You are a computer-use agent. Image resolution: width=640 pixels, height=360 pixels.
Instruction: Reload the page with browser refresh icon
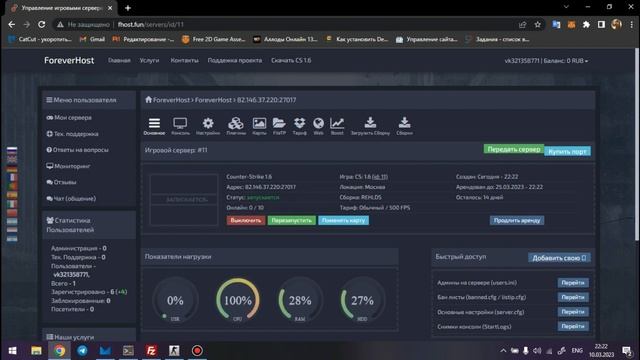(42, 24)
